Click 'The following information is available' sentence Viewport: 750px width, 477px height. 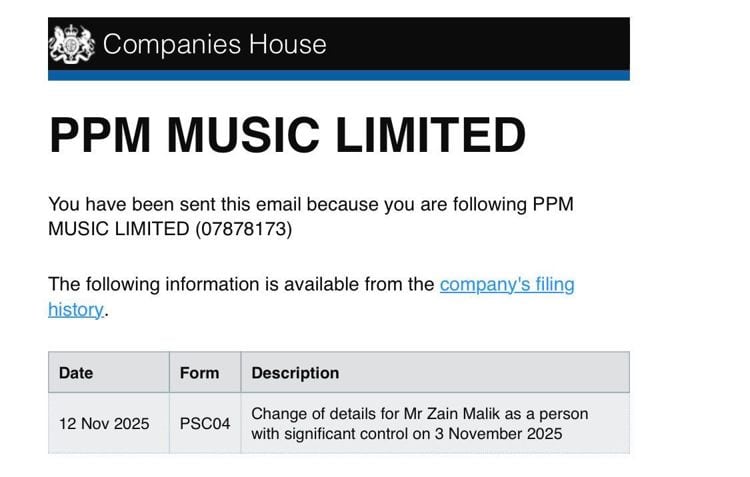point(240,285)
